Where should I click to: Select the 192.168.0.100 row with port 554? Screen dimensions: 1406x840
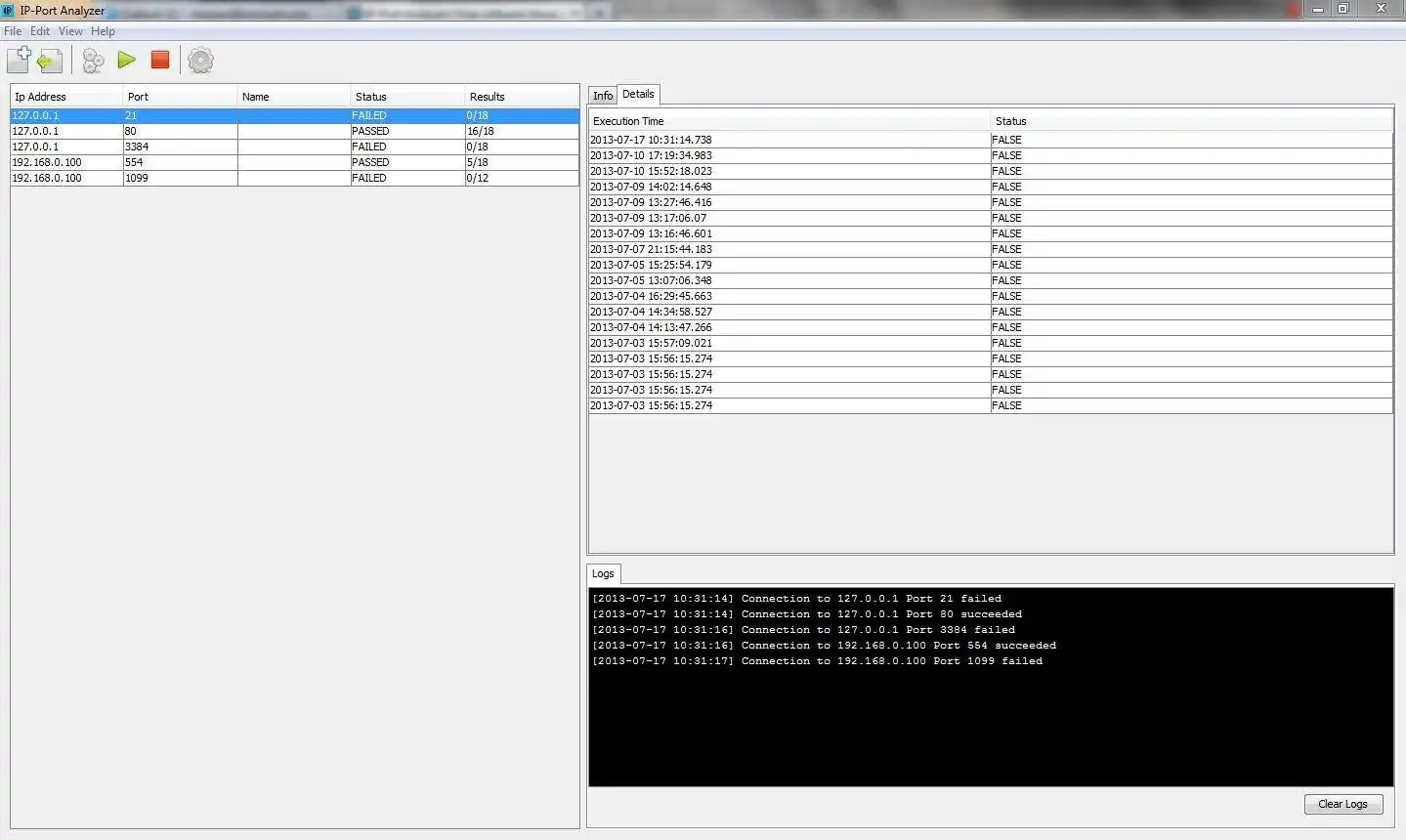294,162
